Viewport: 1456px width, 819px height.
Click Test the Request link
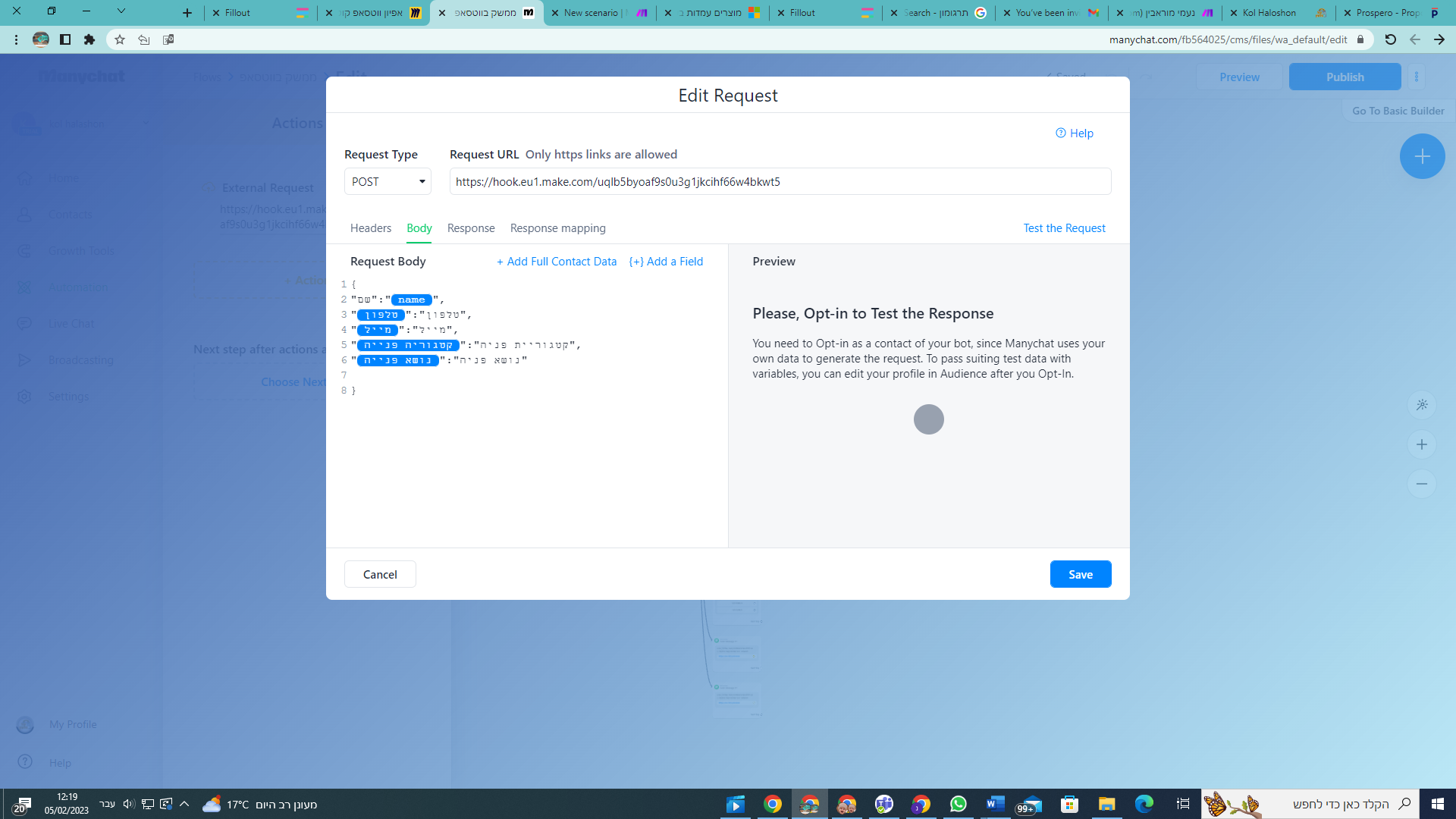click(1064, 228)
